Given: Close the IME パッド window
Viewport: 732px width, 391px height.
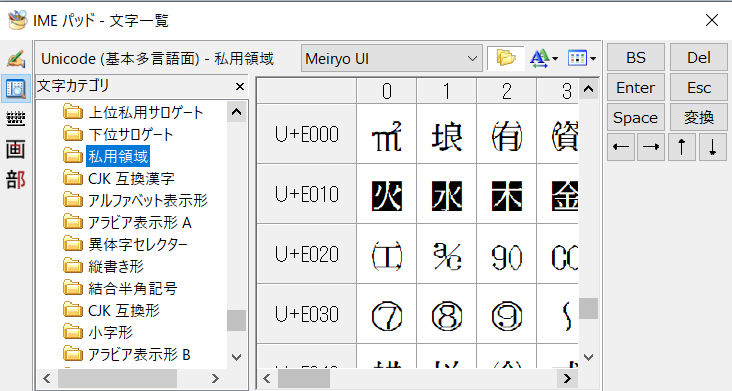Looking at the screenshot, I should click(712, 20).
